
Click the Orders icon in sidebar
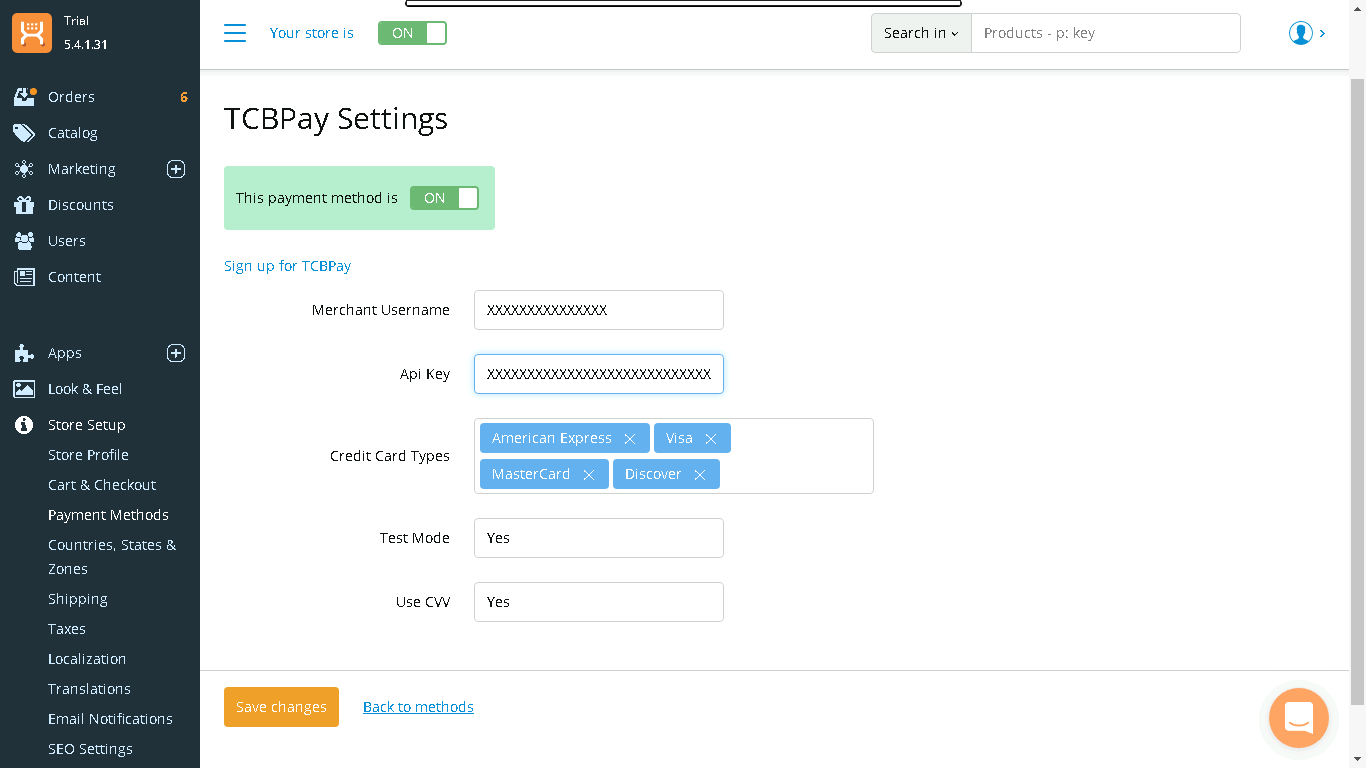click(24, 97)
